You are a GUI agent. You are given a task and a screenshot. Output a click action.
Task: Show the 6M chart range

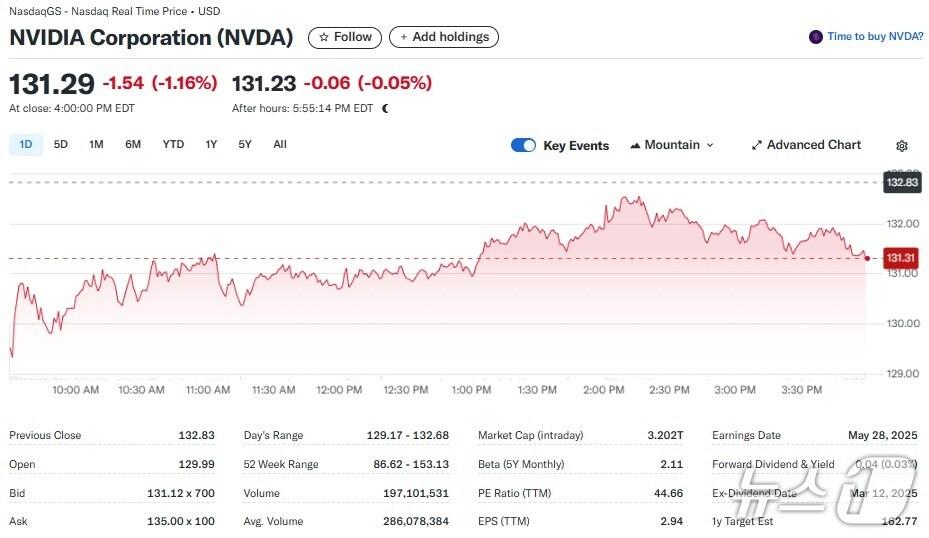[133, 144]
